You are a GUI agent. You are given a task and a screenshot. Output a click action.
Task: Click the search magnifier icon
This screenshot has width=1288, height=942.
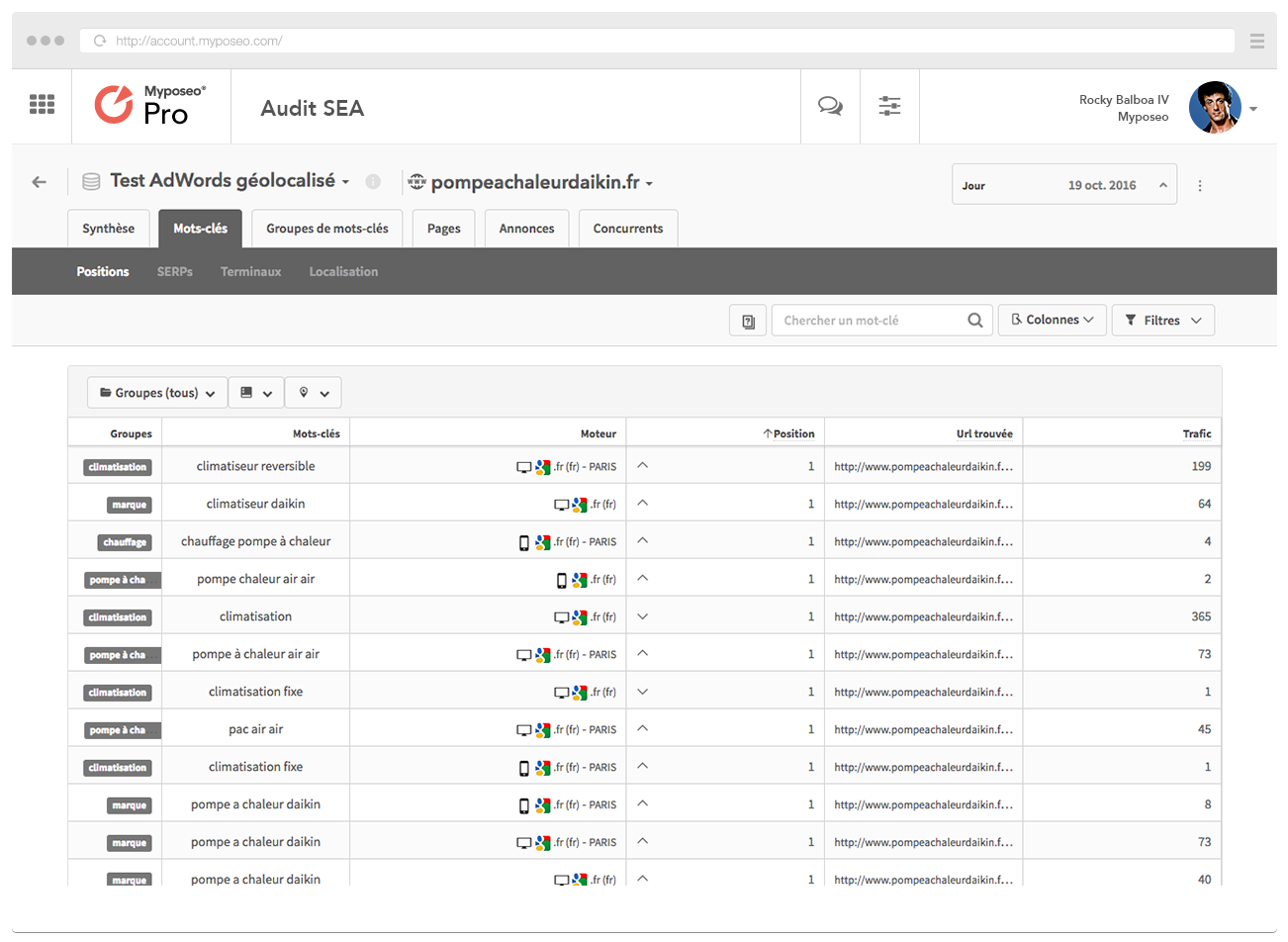(x=975, y=321)
